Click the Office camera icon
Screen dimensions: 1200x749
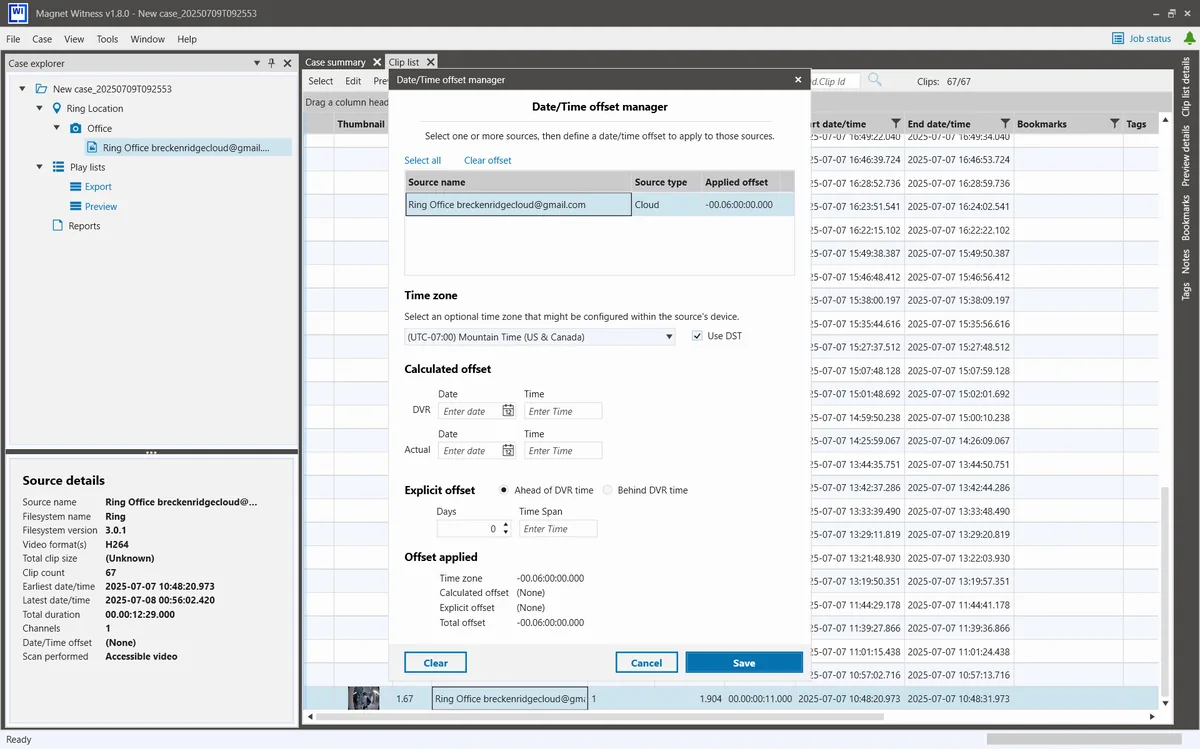76,128
